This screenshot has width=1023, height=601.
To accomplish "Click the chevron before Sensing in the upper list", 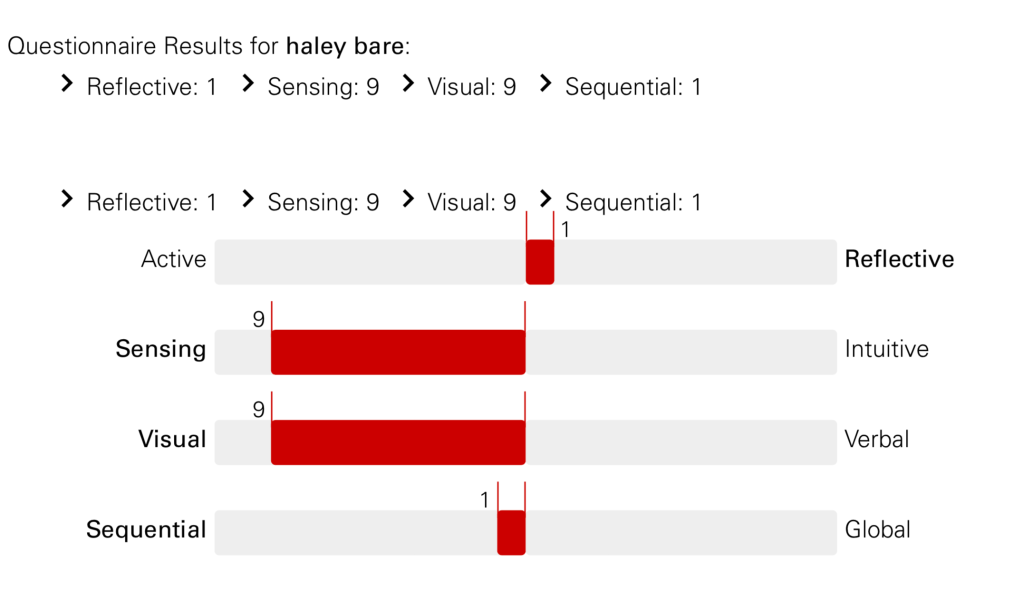I will (248, 85).
